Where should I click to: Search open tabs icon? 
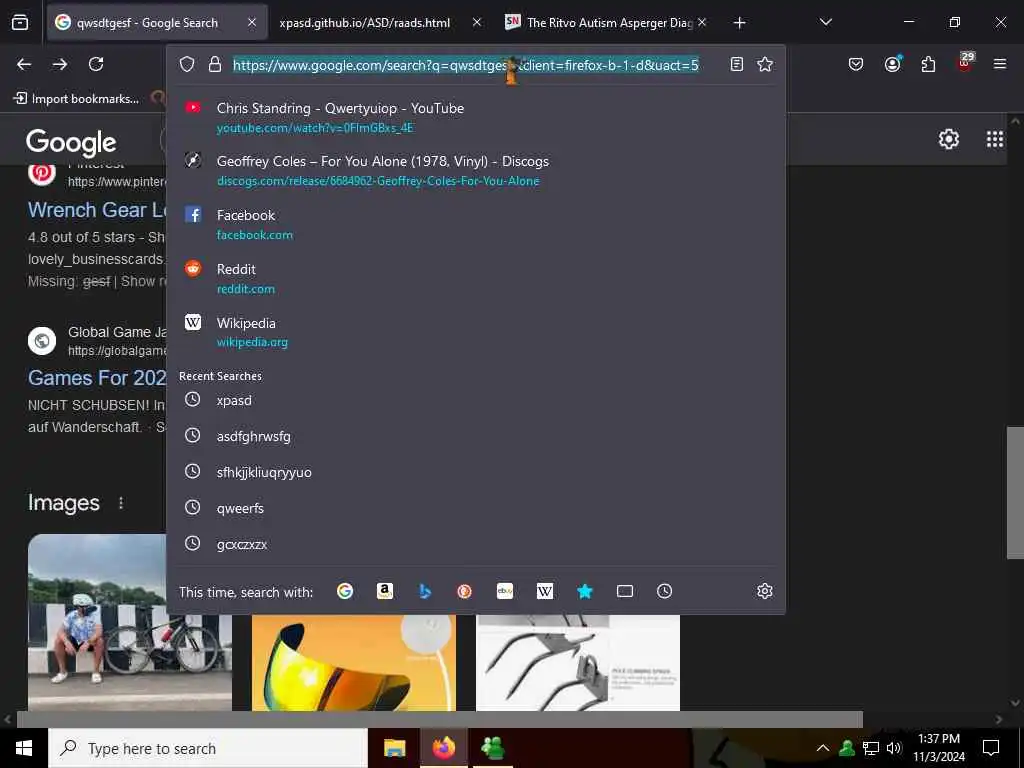tap(625, 591)
